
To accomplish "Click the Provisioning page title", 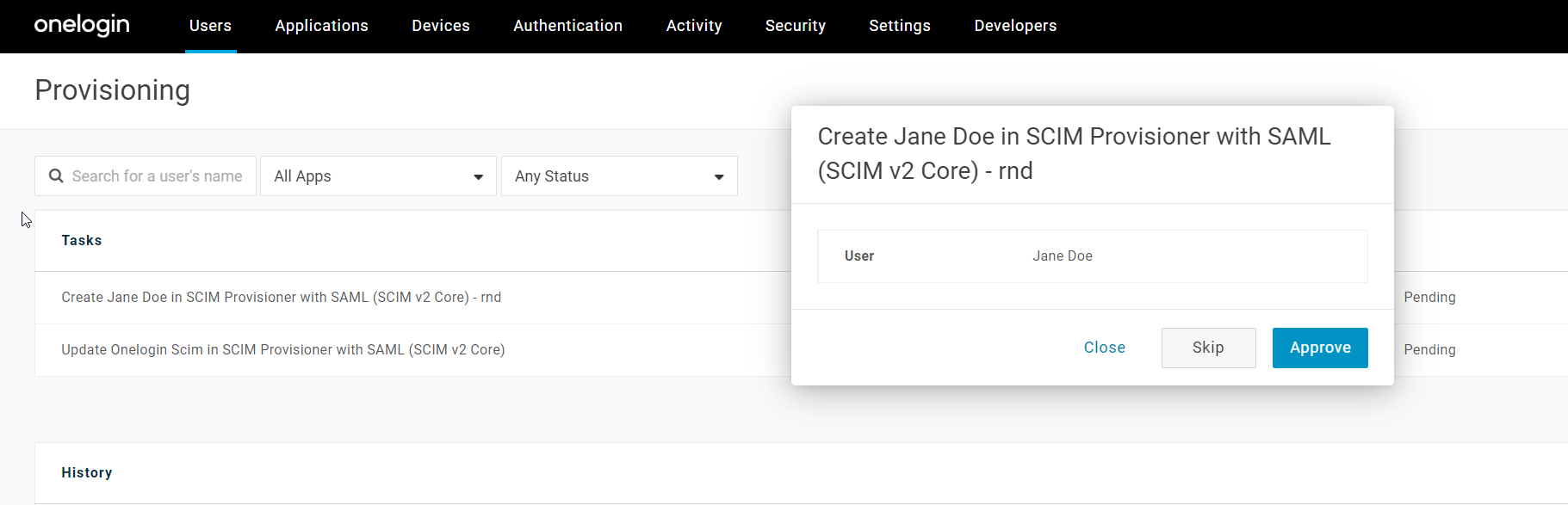I will click(112, 90).
